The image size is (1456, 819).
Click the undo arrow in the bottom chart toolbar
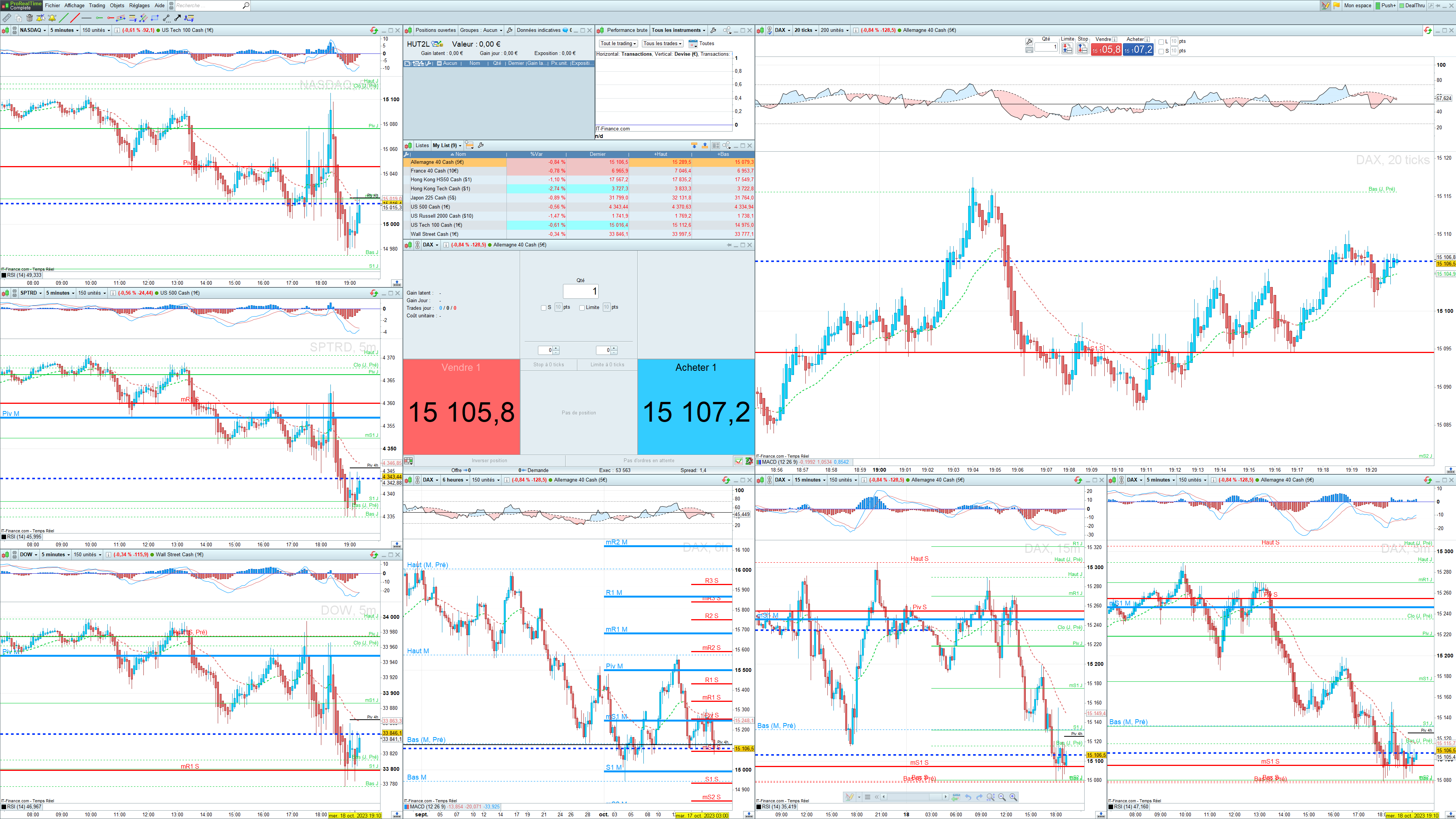pyautogui.click(x=968, y=797)
